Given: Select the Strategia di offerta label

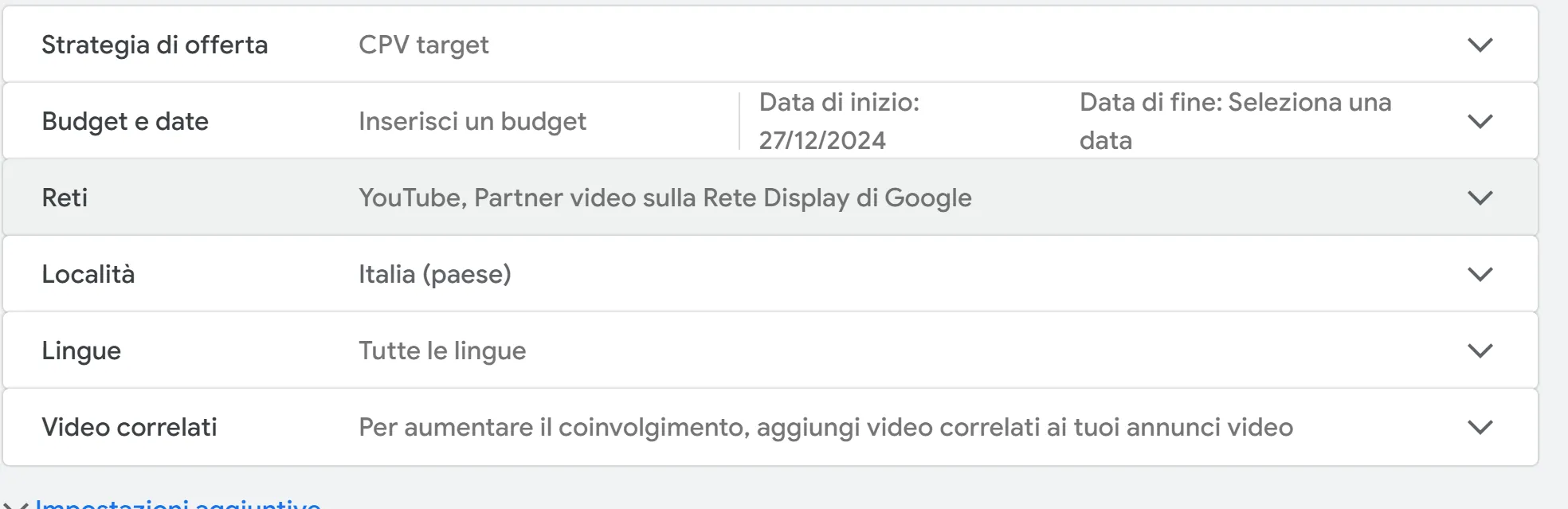Looking at the screenshot, I should 155,45.
